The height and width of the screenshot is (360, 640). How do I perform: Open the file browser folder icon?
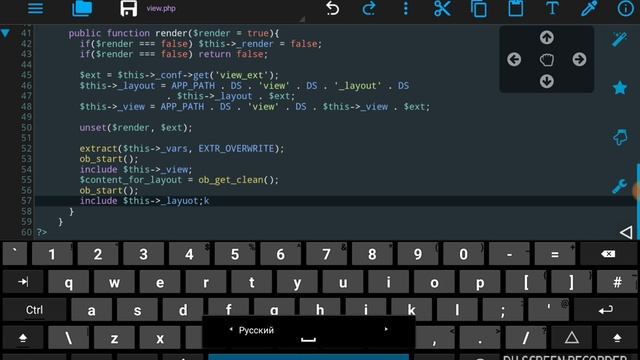tap(82, 8)
